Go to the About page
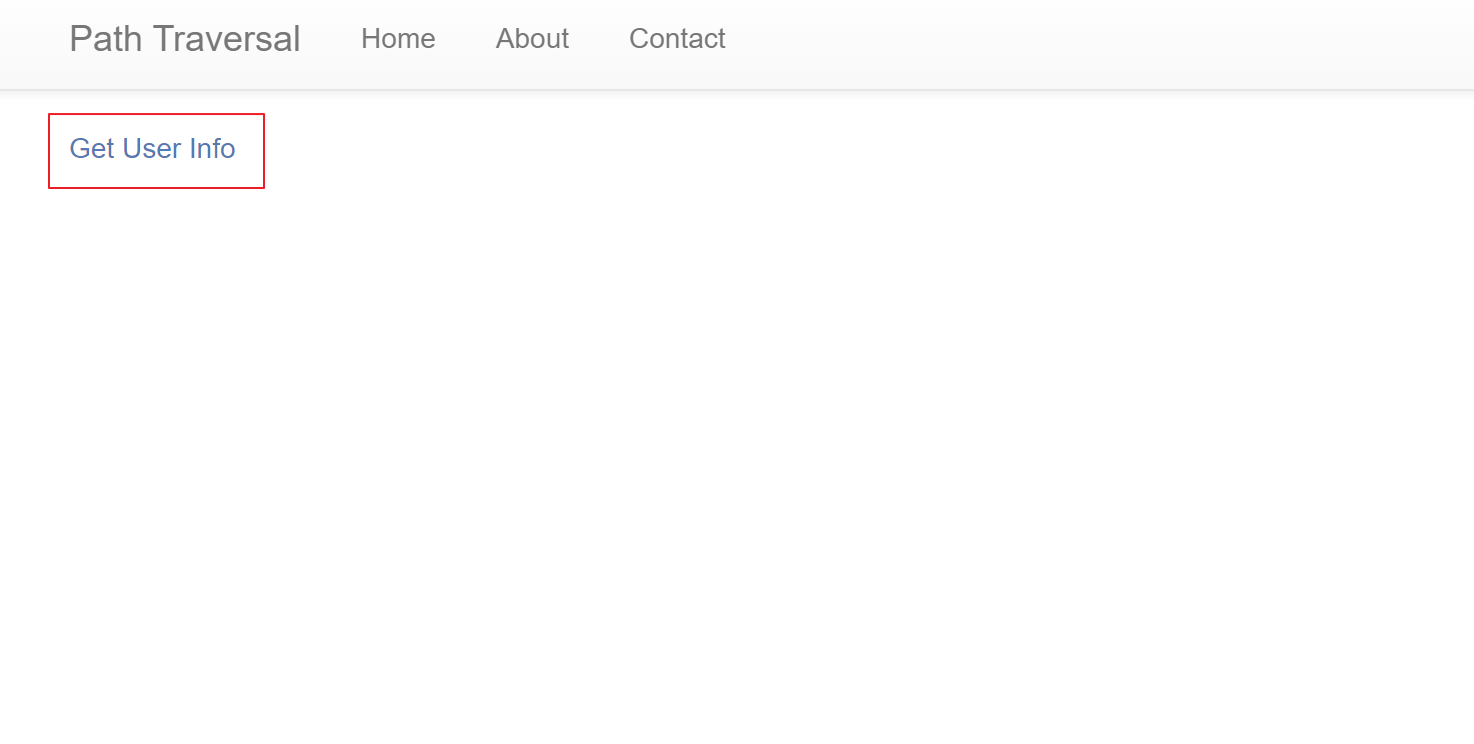Viewport: 1474px width, 744px height. pyautogui.click(x=532, y=39)
